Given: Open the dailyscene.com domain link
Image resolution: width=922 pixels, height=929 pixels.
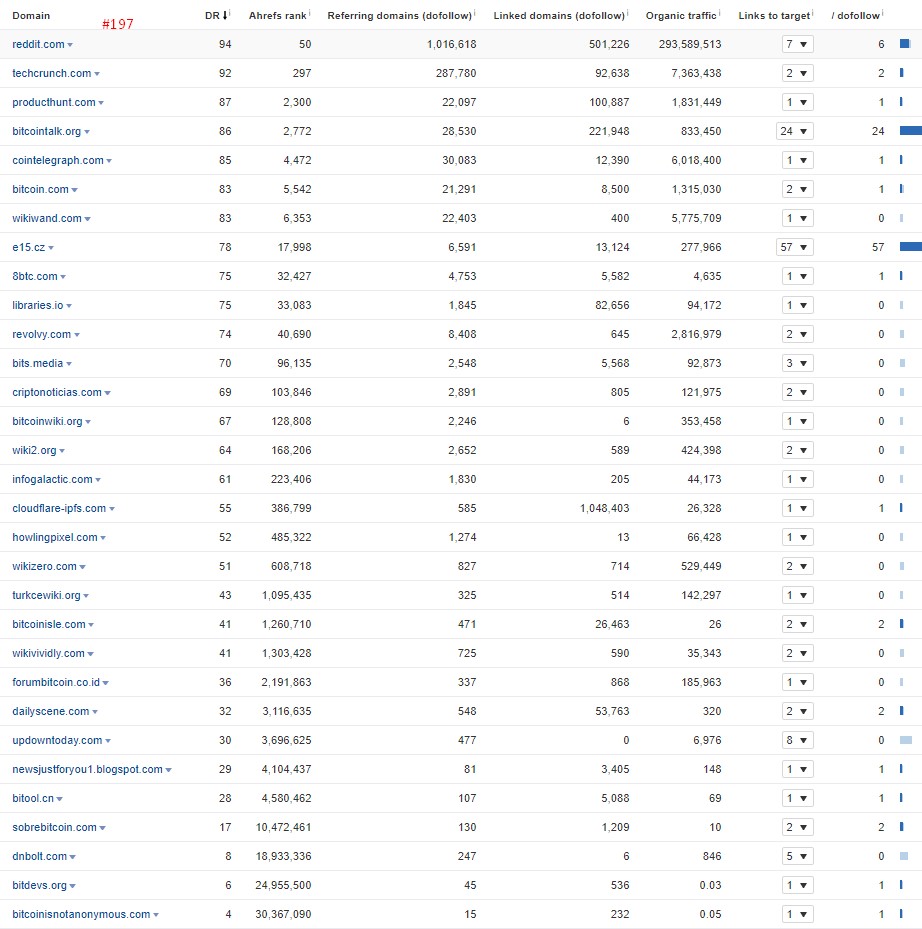Looking at the screenshot, I should (50, 712).
